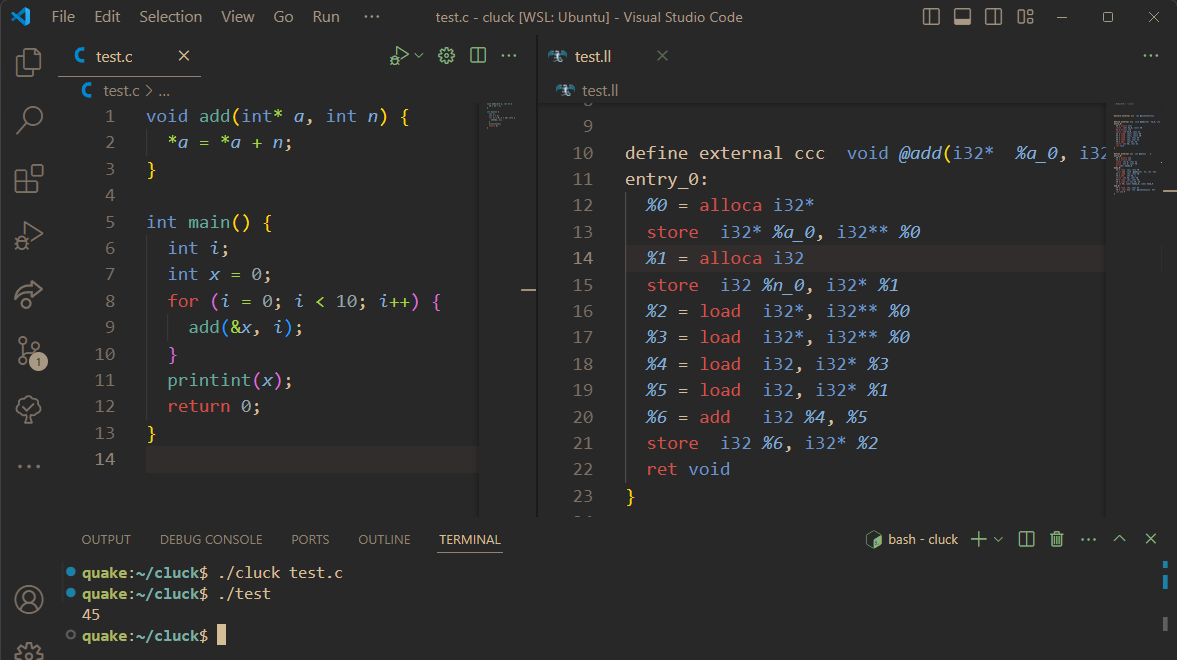
Task: Click 'entry_0:' label in test.ll
Action: point(667,179)
